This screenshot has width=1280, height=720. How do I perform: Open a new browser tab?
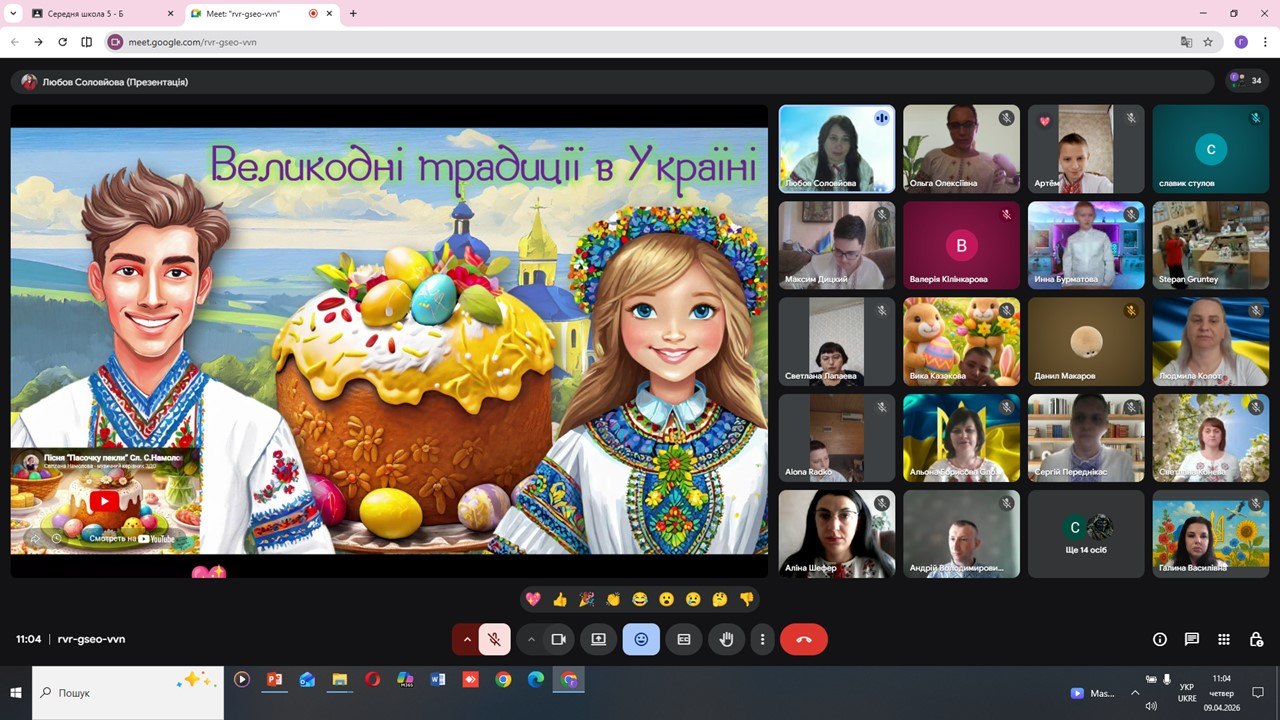click(353, 14)
